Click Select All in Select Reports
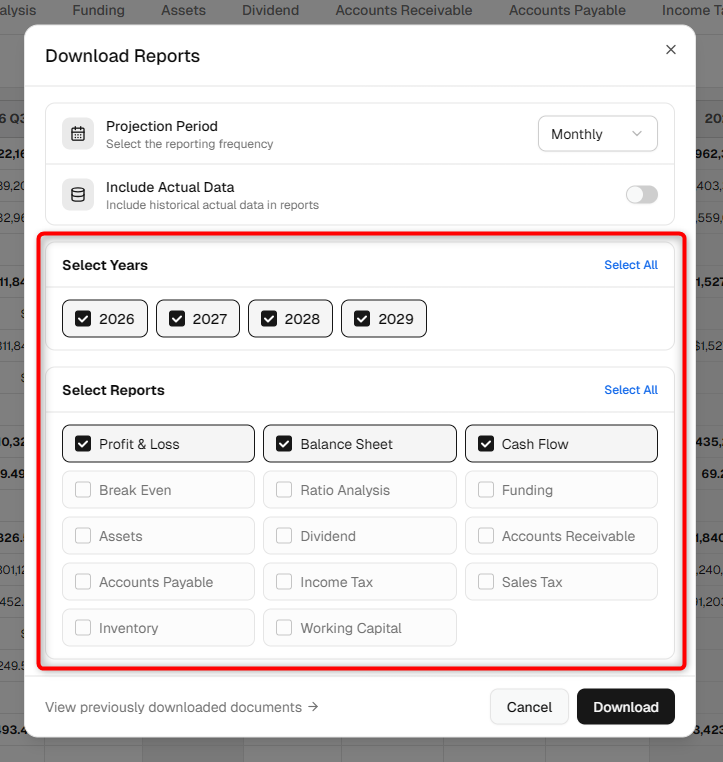Image resolution: width=723 pixels, height=762 pixels. pyautogui.click(x=631, y=390)
